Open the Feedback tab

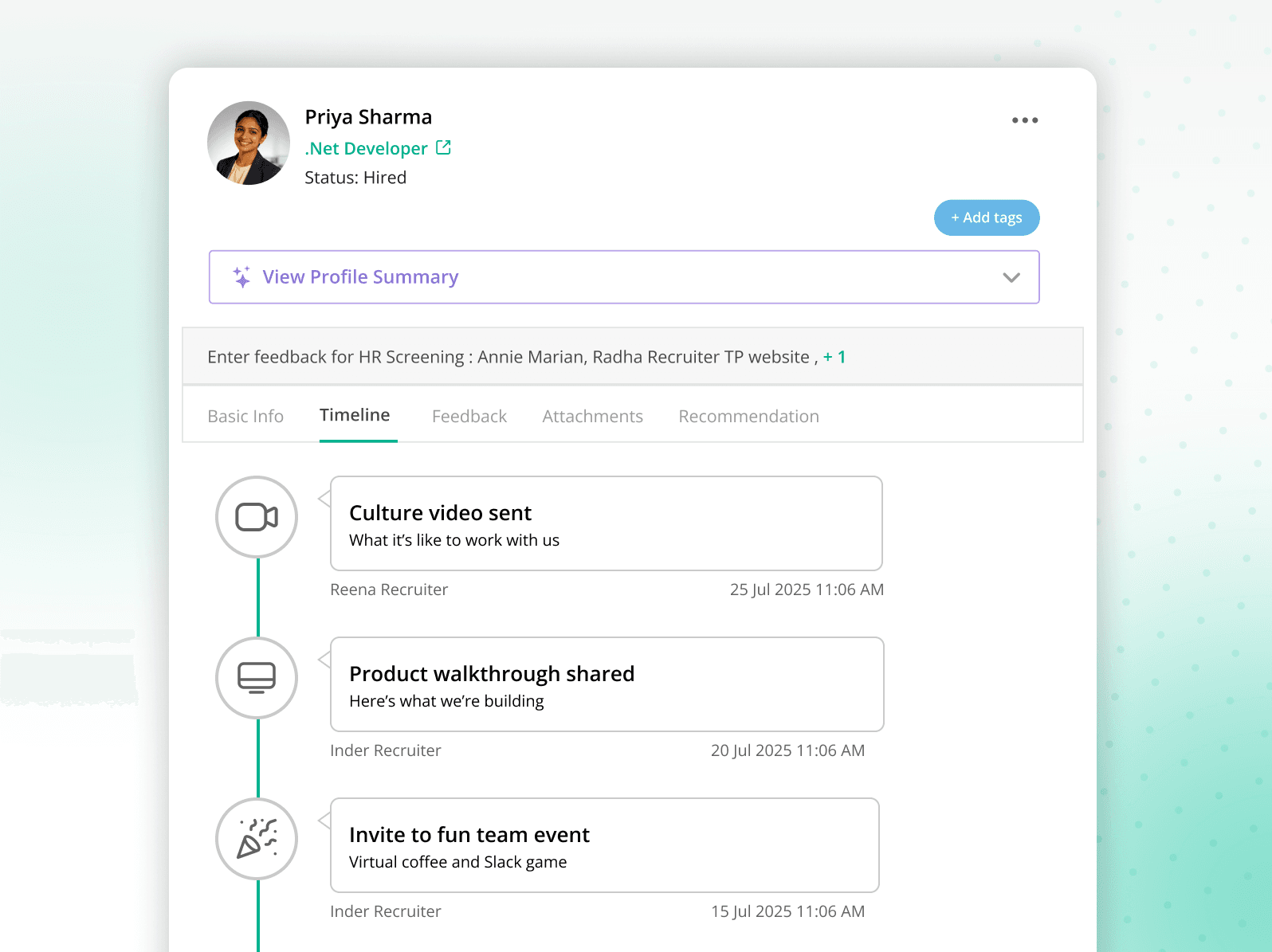click(x=469, y=416)
